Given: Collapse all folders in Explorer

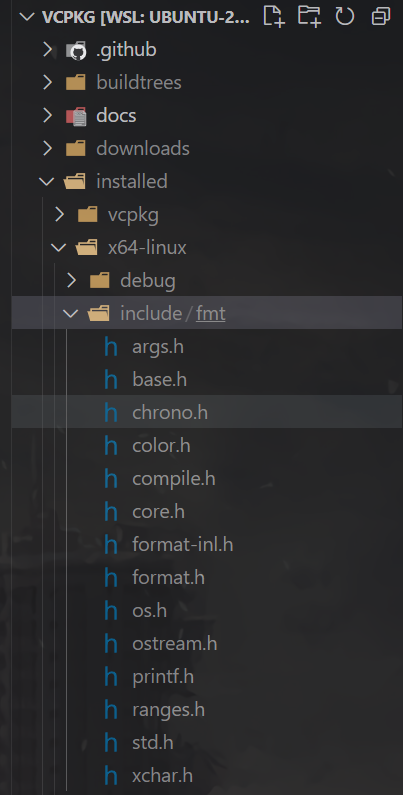Looking at the screenshot, I should point(381,16).
